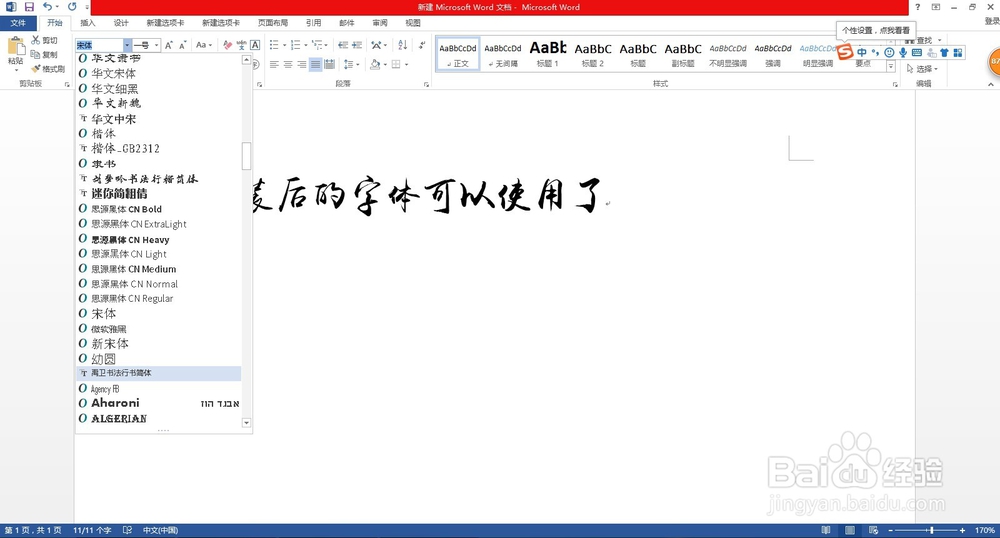The image size is (1000, 538).
Task: Activate the Format Painter 格式刷
Action: click(48, 69)
